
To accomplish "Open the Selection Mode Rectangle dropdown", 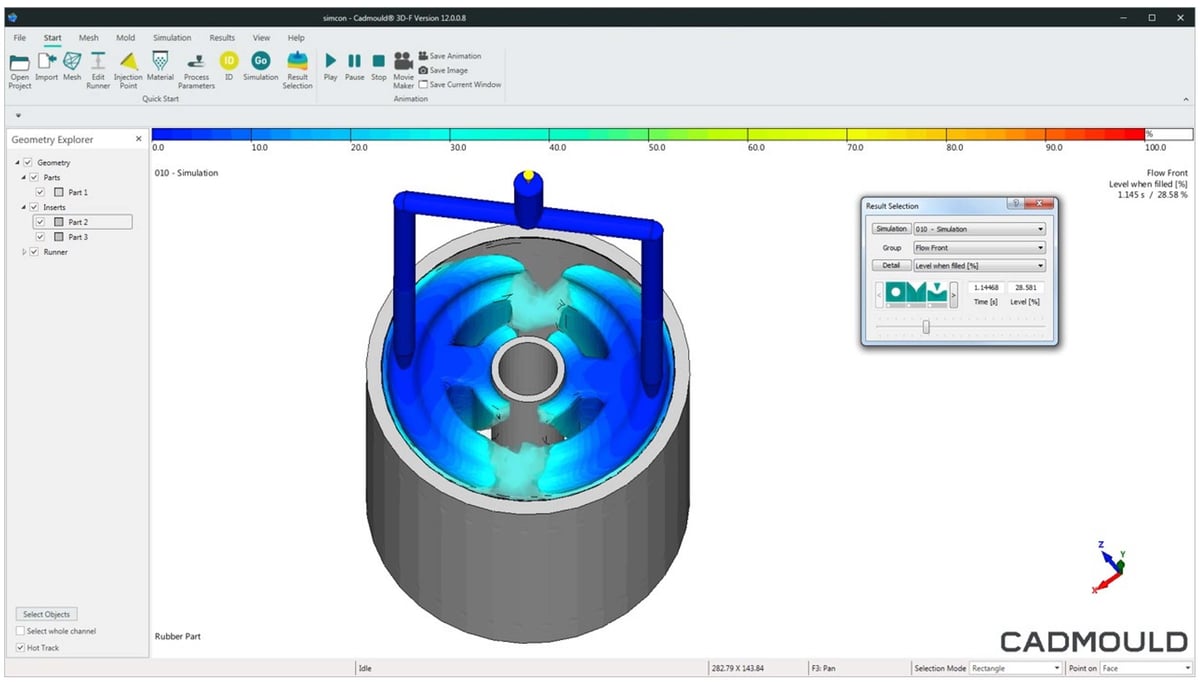I will pyautogui.click(x=1015, y=668).
